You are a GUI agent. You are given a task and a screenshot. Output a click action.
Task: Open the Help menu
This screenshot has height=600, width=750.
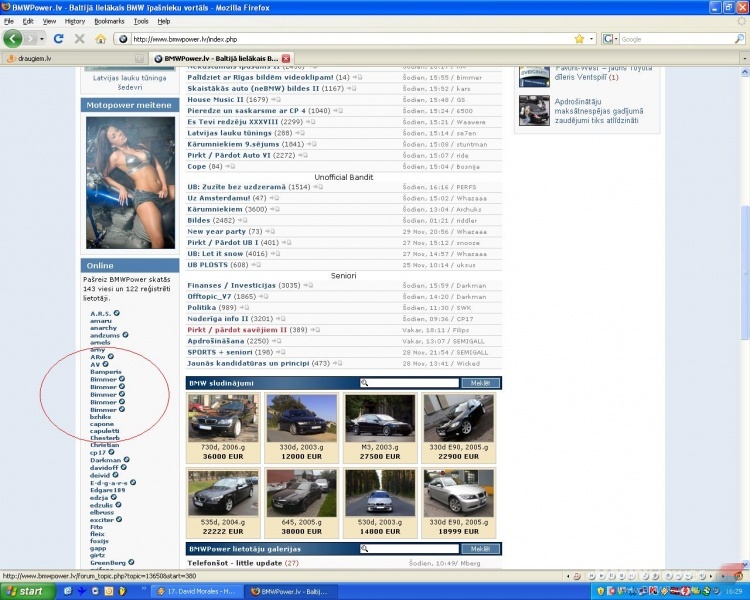click(x=164, y=21)
